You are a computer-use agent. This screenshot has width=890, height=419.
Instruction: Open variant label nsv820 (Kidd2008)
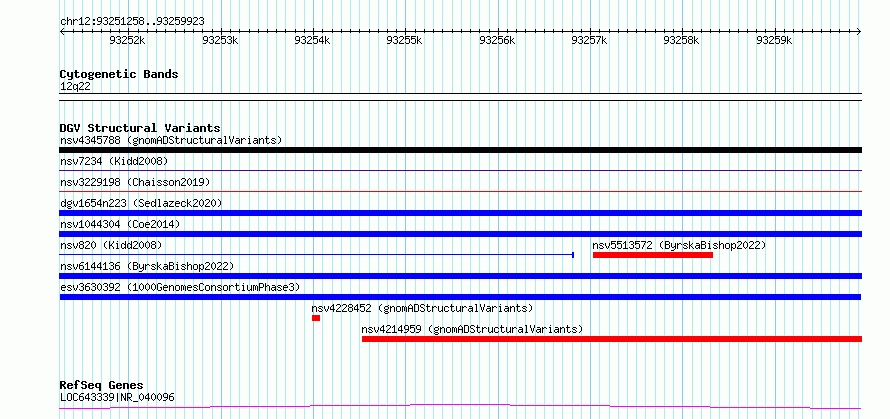pyautogui.click(x=111, y=245)
